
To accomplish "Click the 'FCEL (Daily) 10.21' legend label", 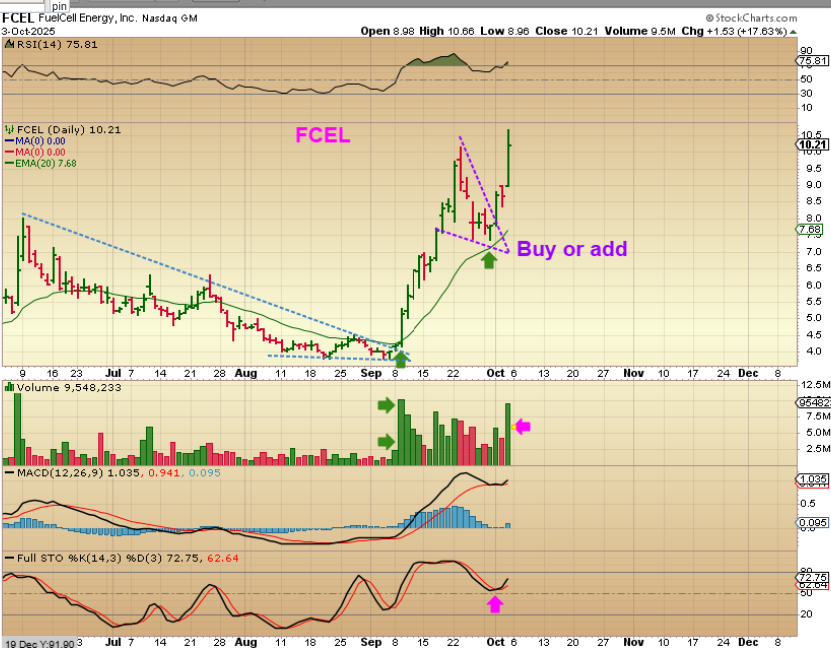I will [x=69, y=130].
